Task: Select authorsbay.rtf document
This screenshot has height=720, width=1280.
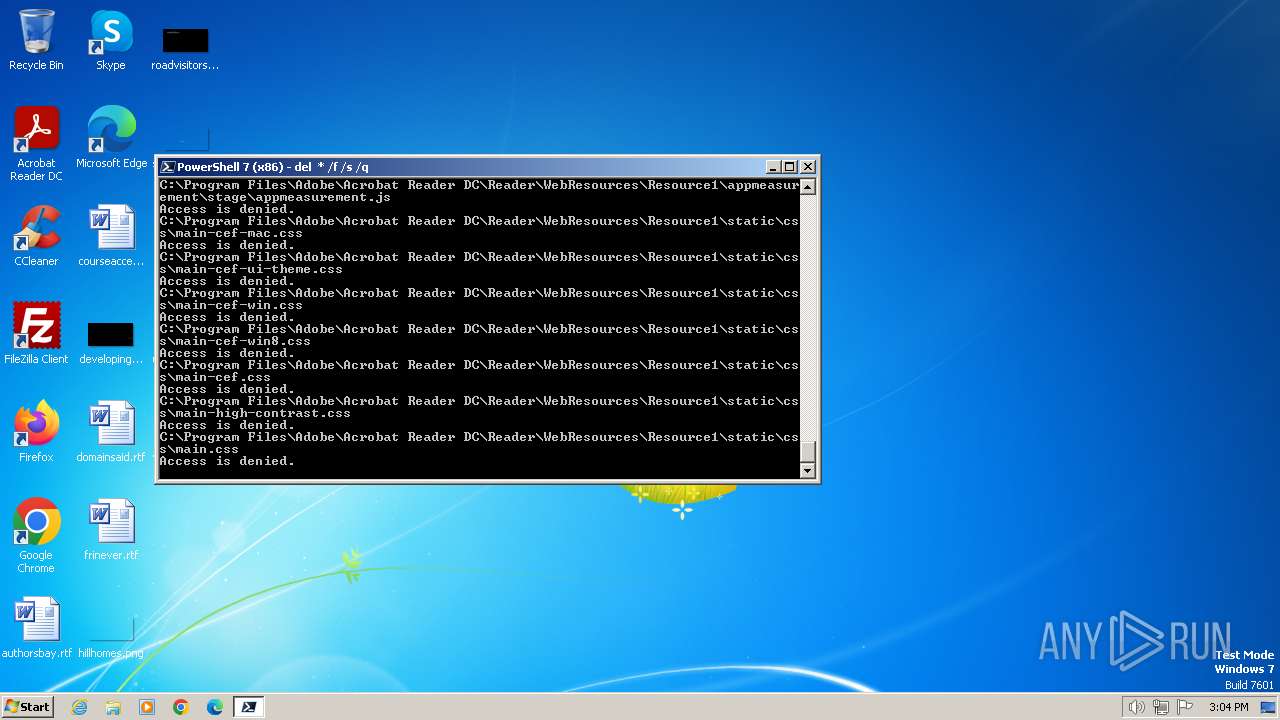Action: 37,628
